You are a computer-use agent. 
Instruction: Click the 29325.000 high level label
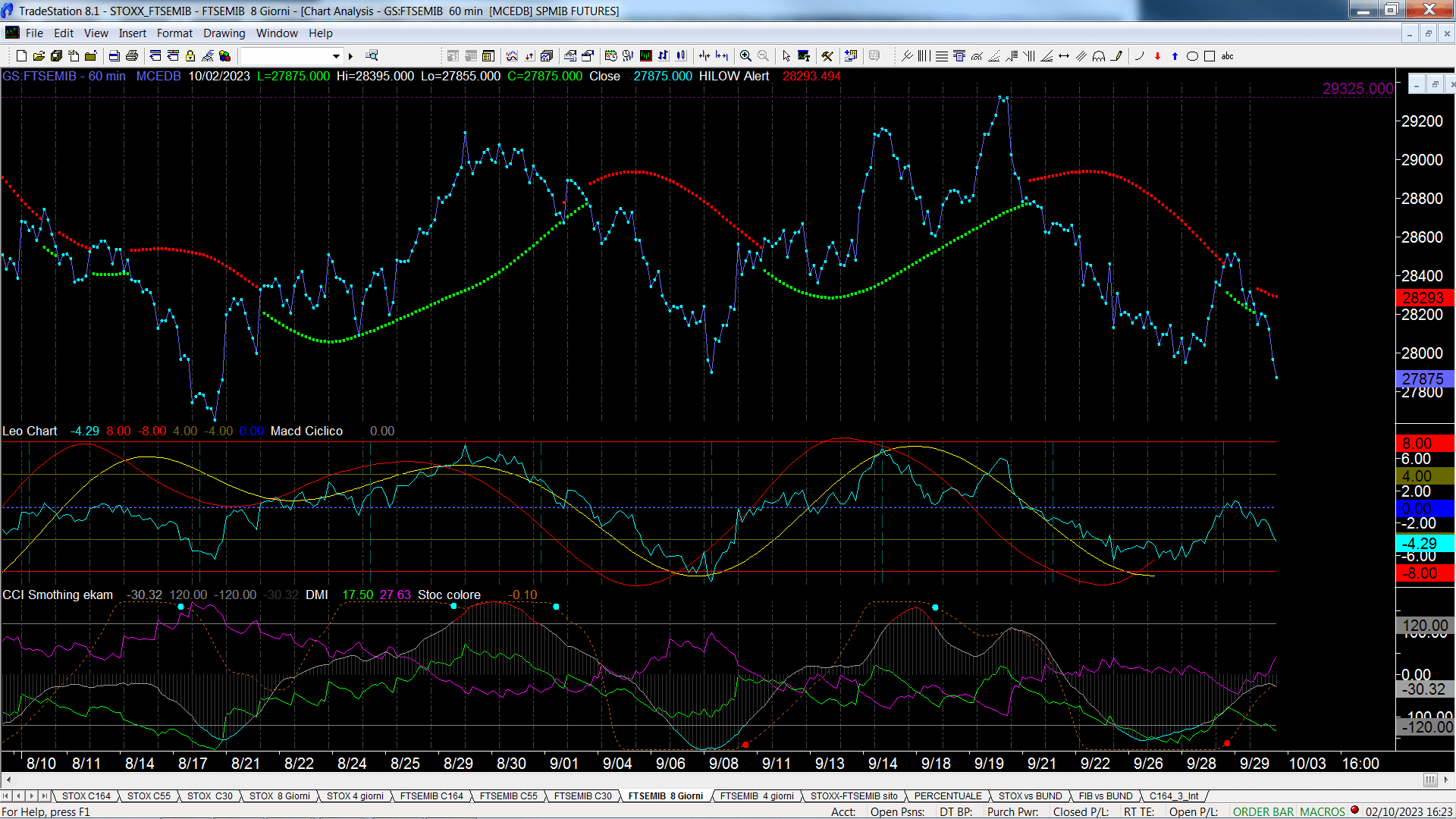[1358, 89]
